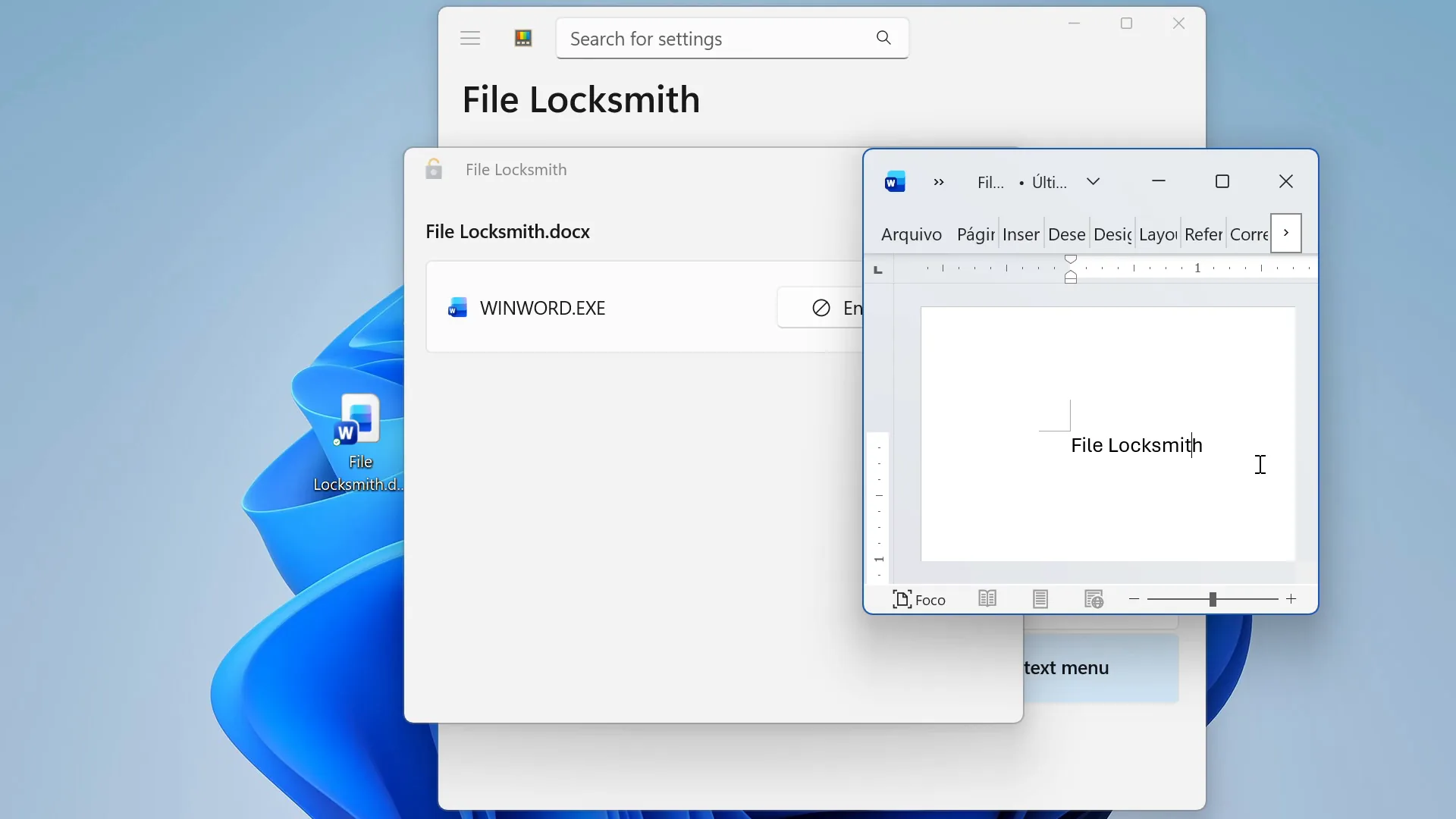Focus the Search for settings field
This screenshot has height=819, width=1456.
732,39
